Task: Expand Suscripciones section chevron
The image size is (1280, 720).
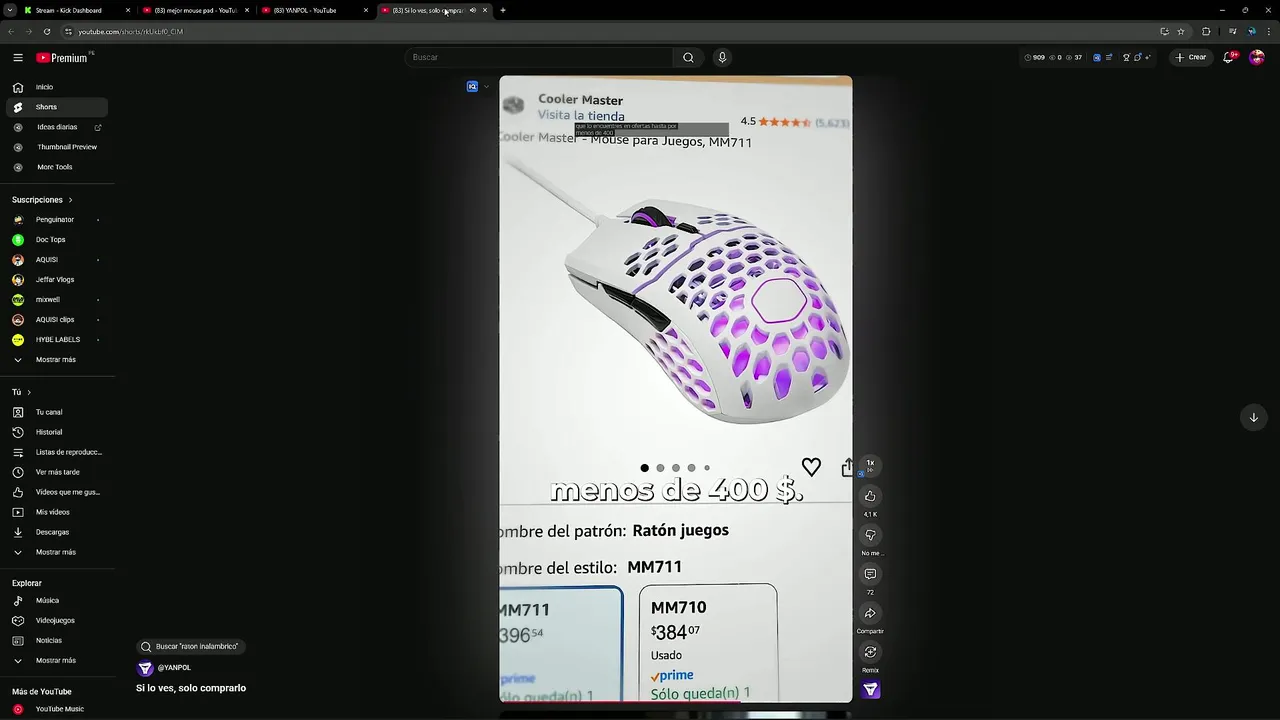Action: (x=70, y=200)
